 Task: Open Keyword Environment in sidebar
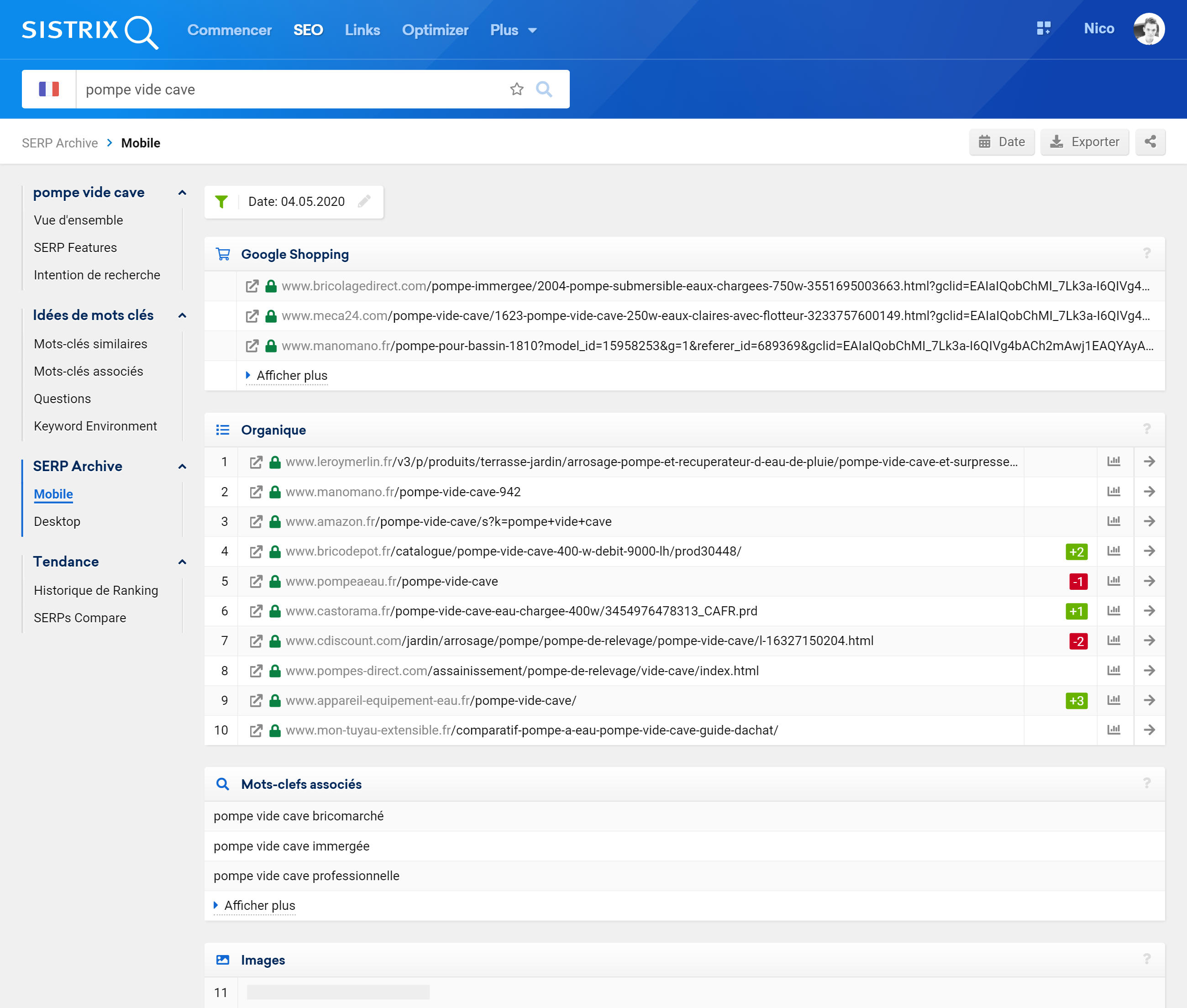[x=95, y=426]
